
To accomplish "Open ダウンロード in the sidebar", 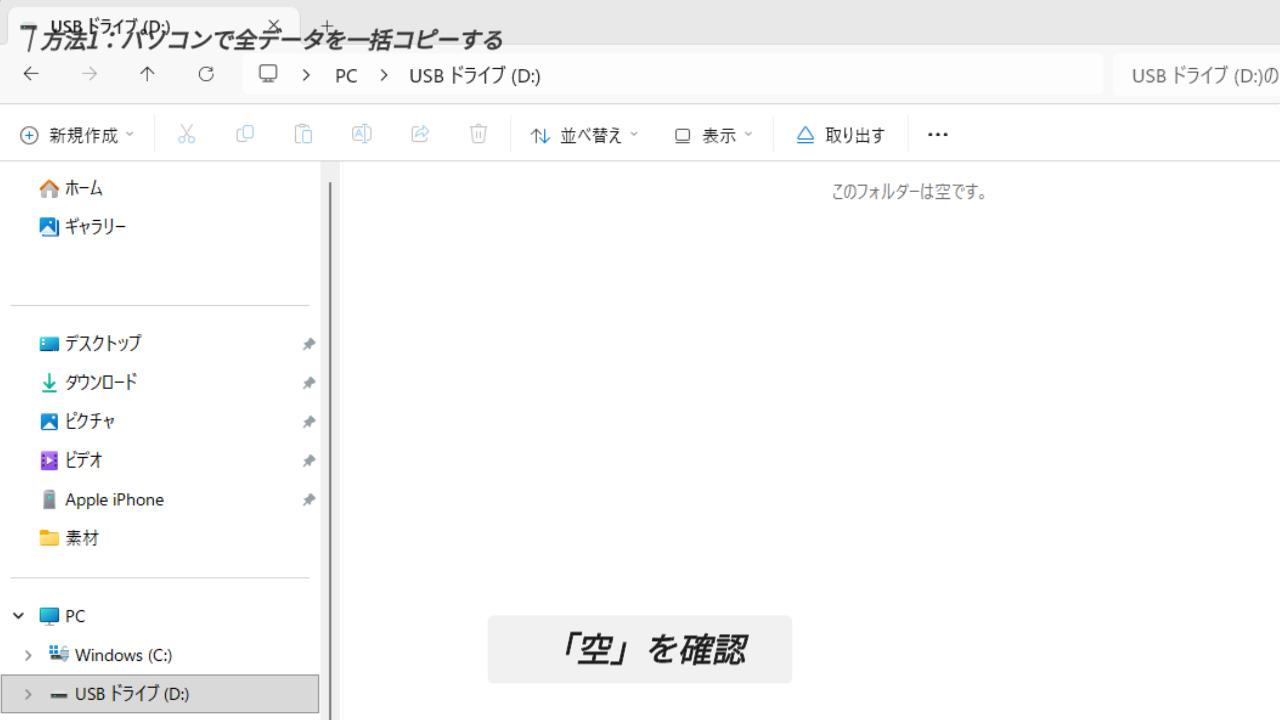I will pyautogui.click(x=100, y=382).
